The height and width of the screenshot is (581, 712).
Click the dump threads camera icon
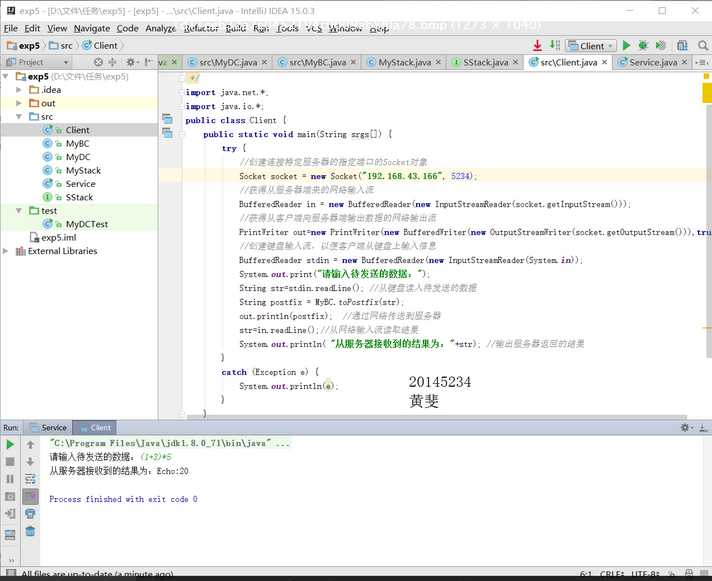tap(10, 496)
